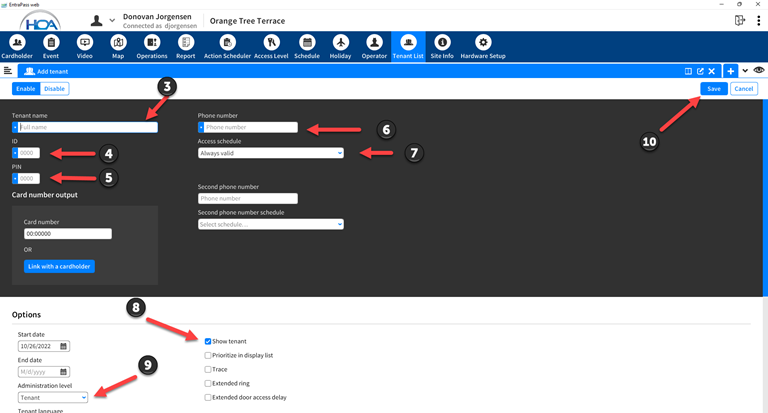Switch to the Tenant List tab
The image size is (768, 413).
(x=407, y=46)
